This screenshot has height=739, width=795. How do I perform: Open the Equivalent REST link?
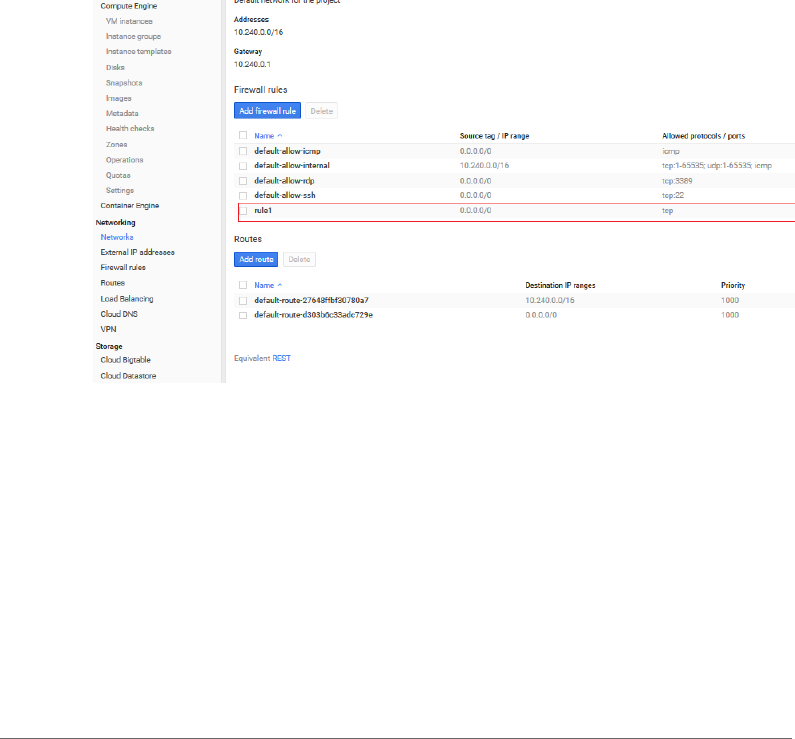tap(281, 358)
